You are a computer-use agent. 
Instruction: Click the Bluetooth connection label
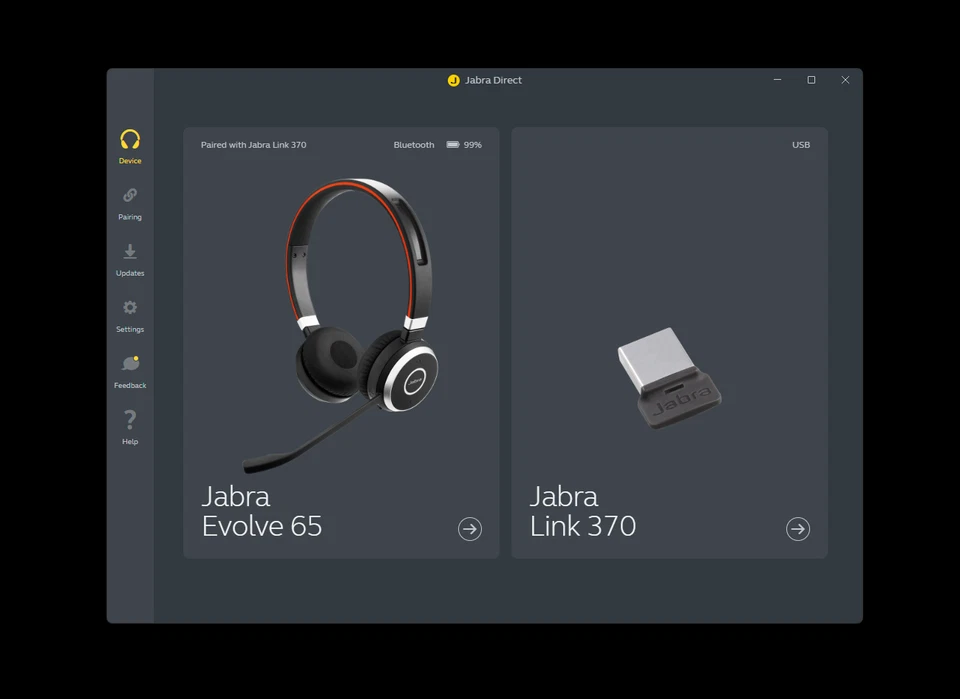tap(413, 144)
